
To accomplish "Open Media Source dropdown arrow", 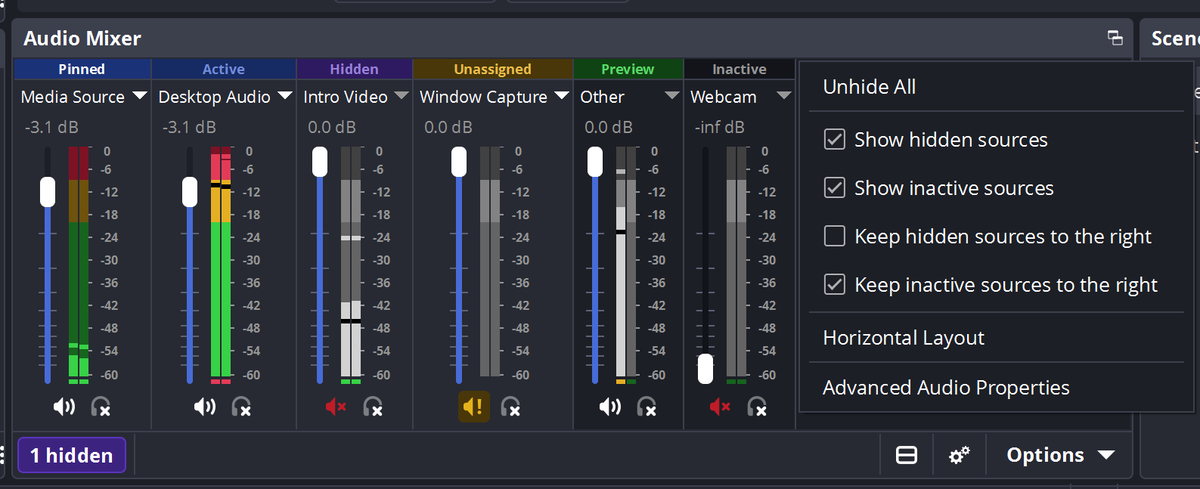I will pyautogui.click(x=139, y=97).
